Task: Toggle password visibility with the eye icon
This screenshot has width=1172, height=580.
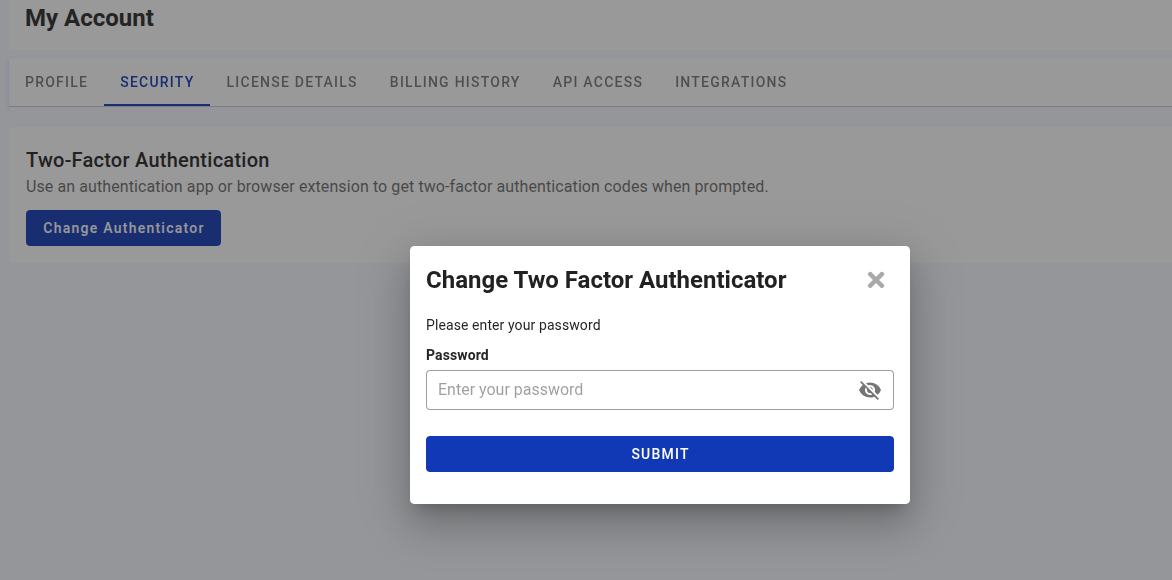Action: coord(869,390)
